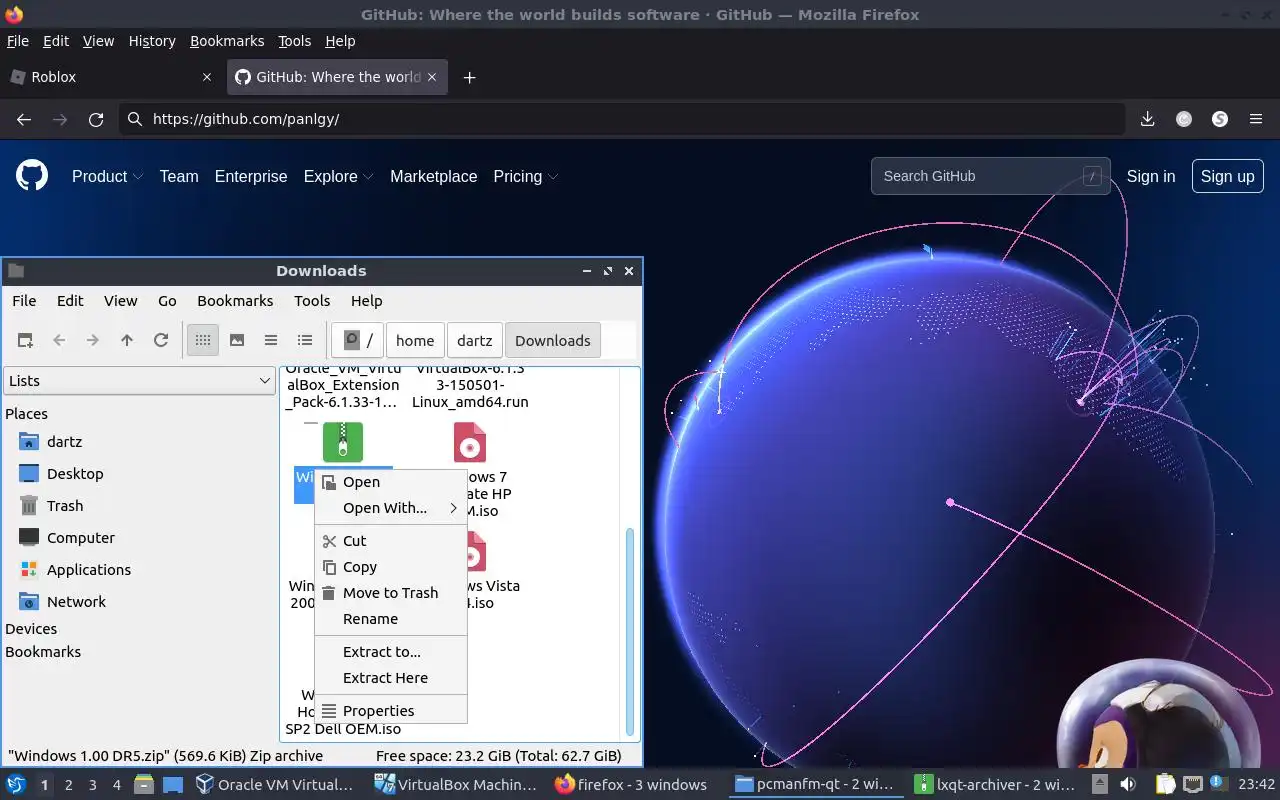Go forward in the Downloads file manager
This screenshot has width=1280, height=800.
point(93,340)
